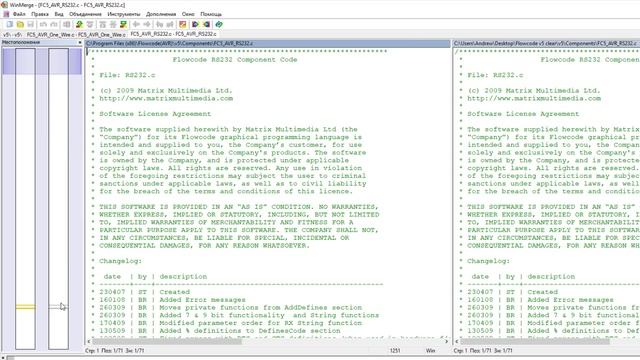Open the Объединение menu

point(85,14)
